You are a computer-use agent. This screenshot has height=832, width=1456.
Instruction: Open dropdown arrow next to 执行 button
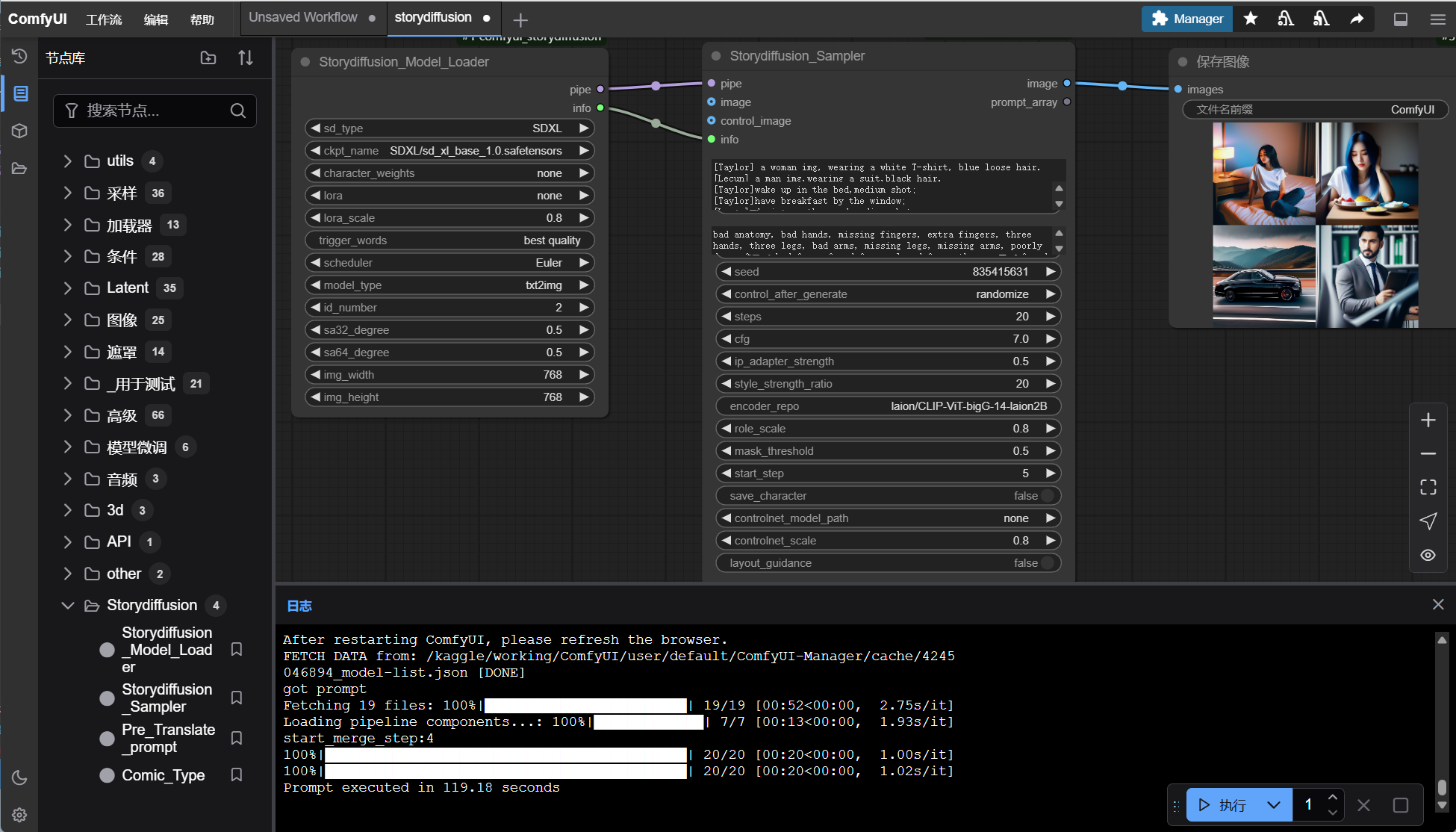[x=1274, y=805]
